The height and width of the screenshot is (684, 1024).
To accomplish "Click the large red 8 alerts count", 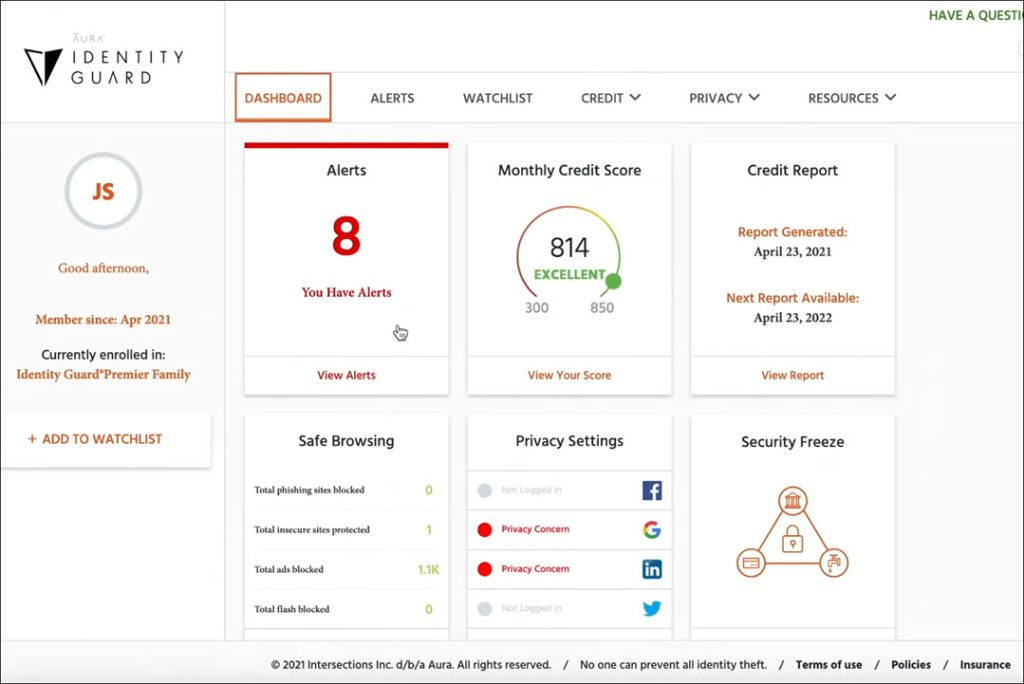I will (x=346, y=236).
